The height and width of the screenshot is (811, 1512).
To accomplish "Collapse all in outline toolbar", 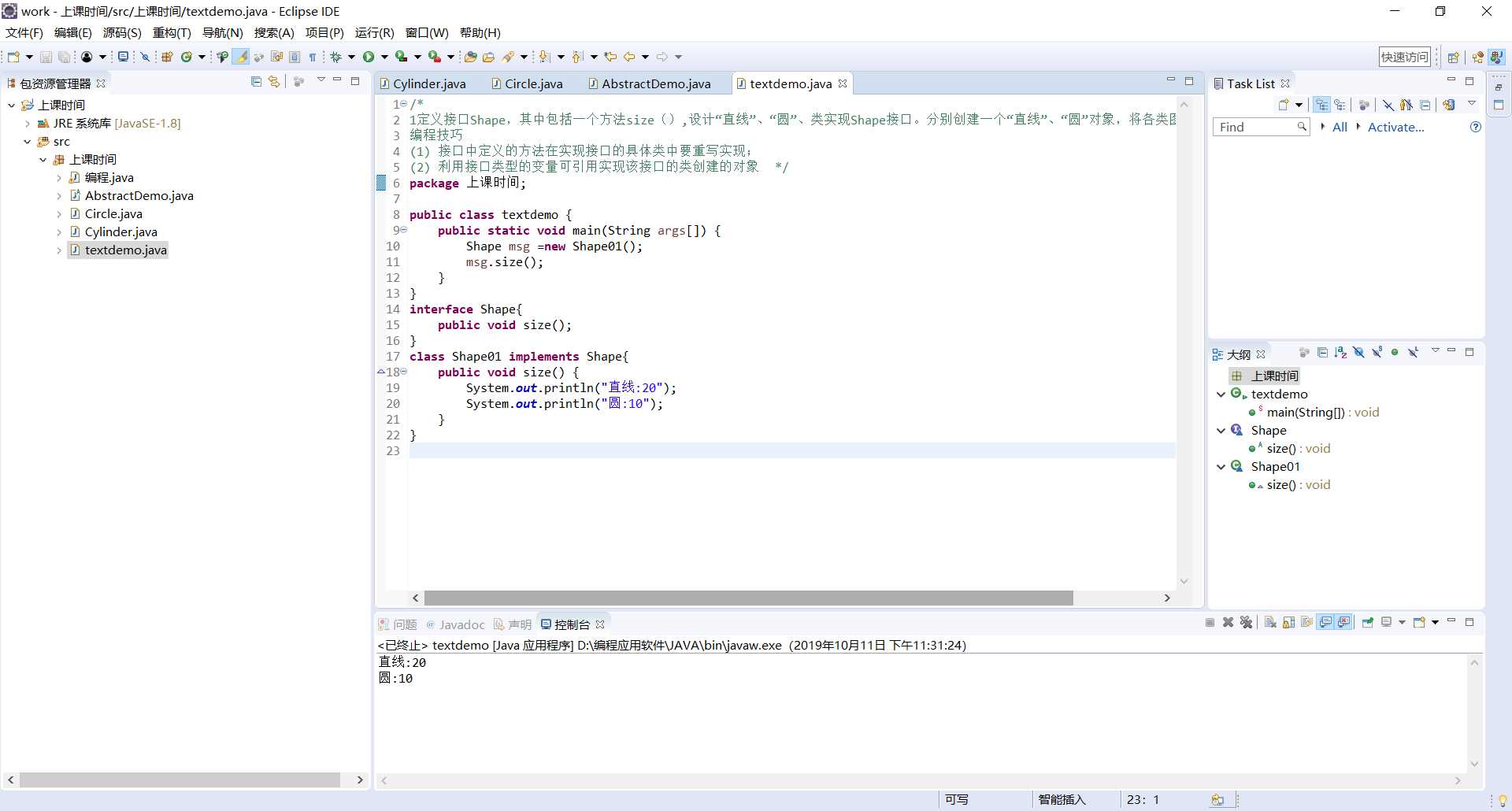I will (x=1323, y=352).
